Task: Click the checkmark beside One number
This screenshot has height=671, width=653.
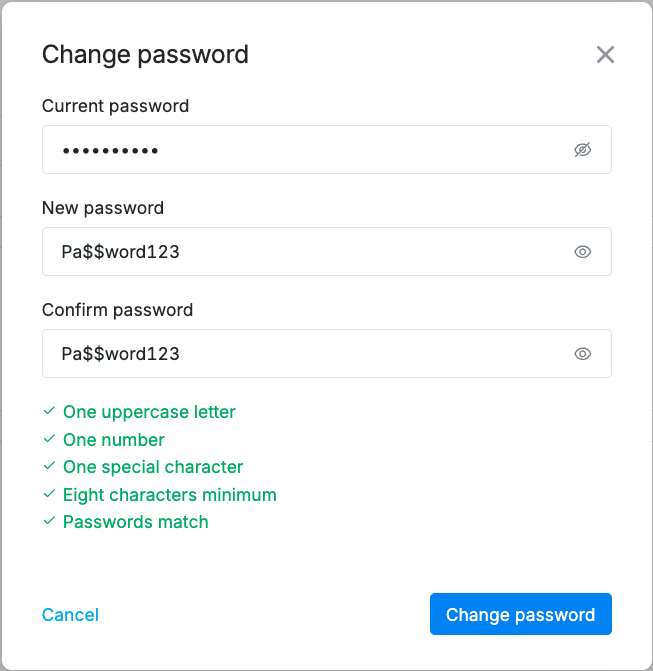Action: tap(49, 439)
